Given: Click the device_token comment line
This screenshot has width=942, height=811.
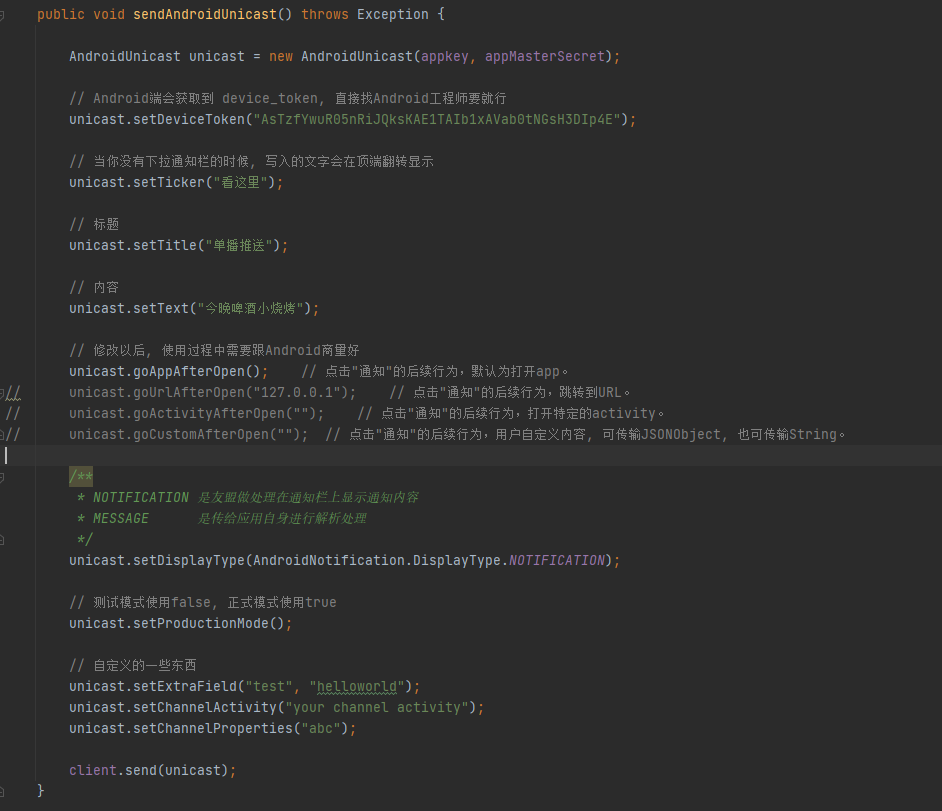Looking at the screenshot, I should [x=287, y=99].
